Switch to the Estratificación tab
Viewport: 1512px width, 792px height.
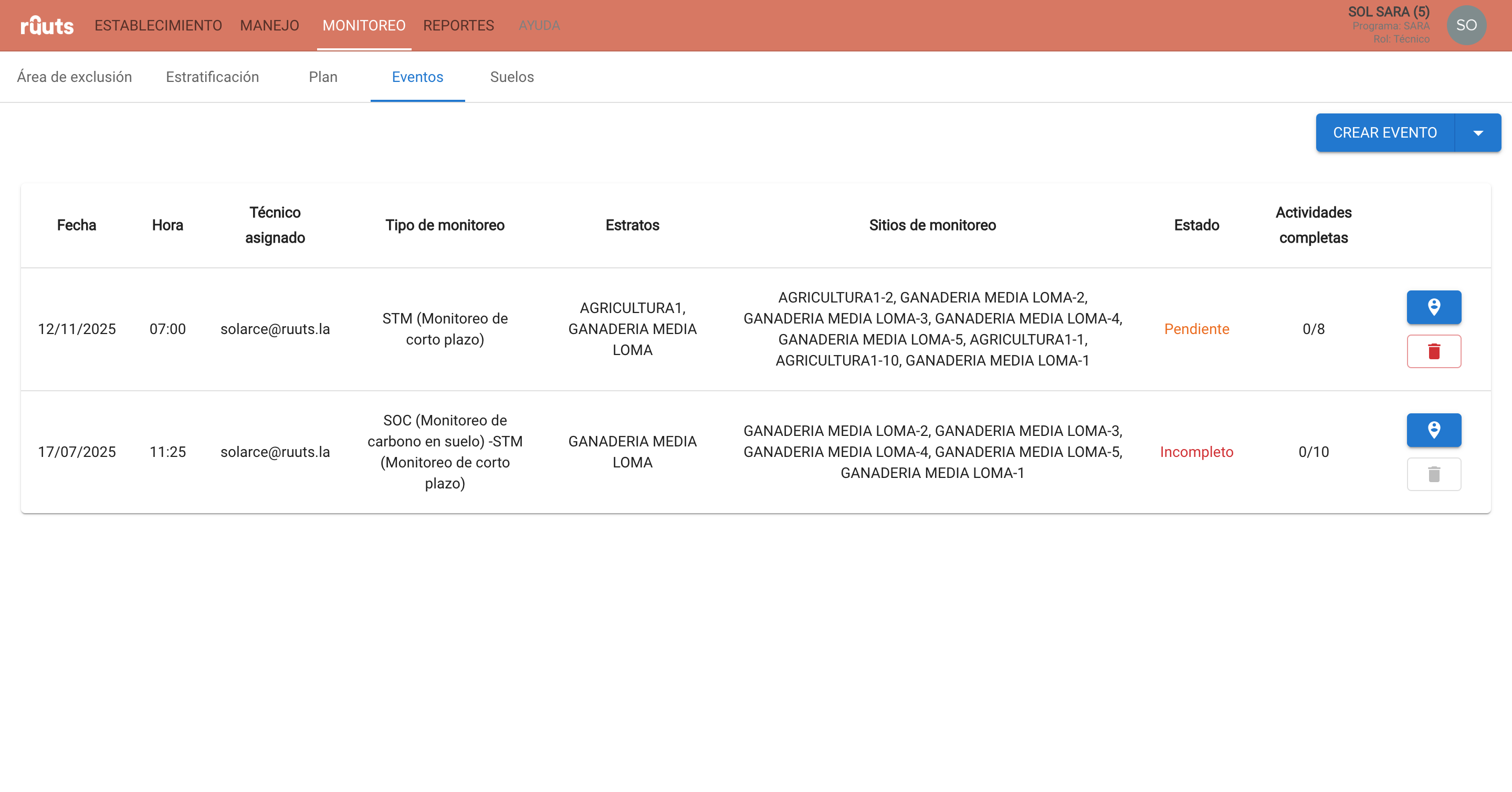[212, 77]
